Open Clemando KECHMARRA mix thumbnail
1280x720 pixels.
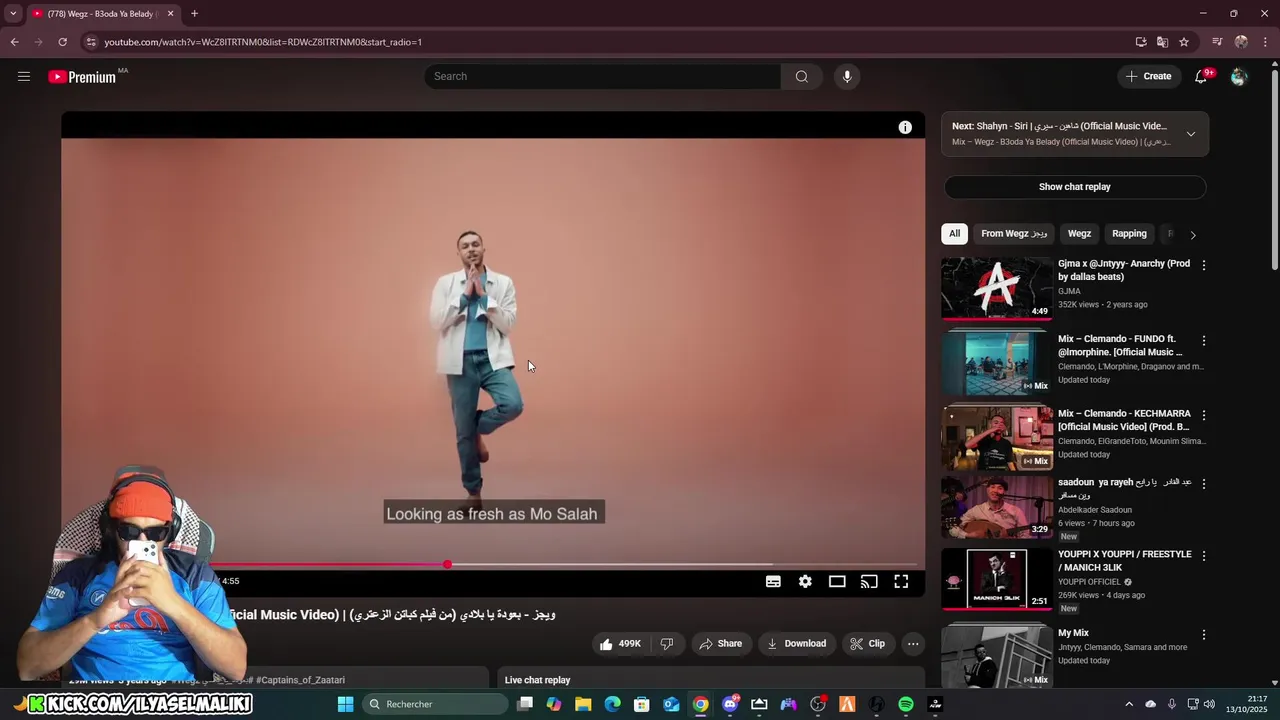point(997,438)
